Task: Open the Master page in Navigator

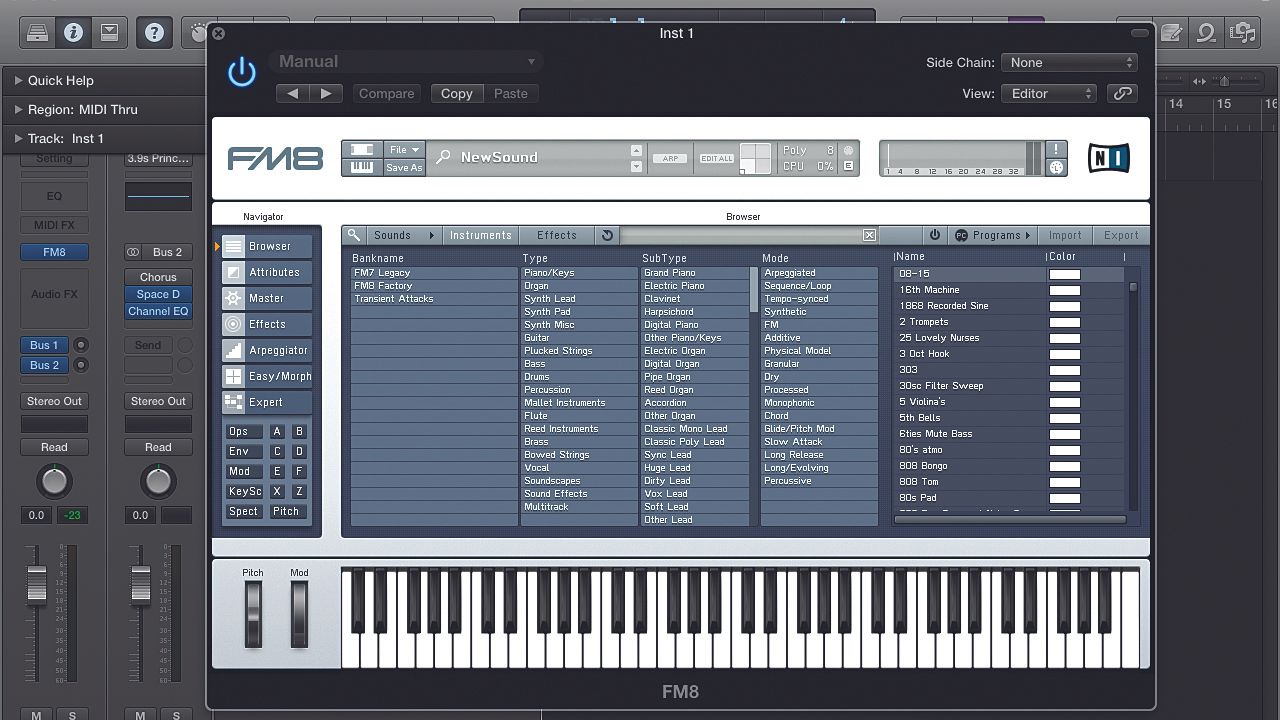Action: coord(267,298)
